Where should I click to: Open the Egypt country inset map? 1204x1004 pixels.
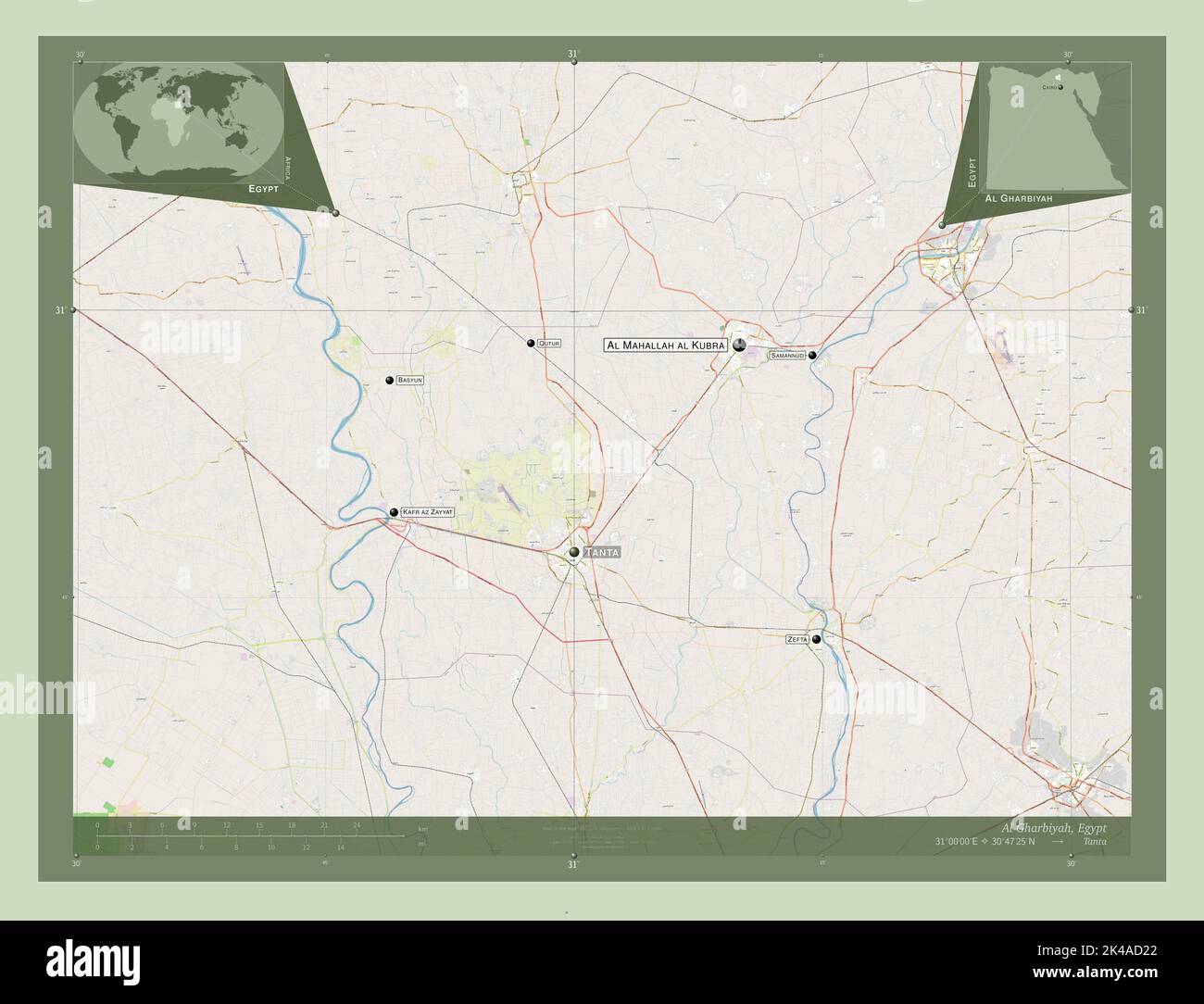point(1057,128)
